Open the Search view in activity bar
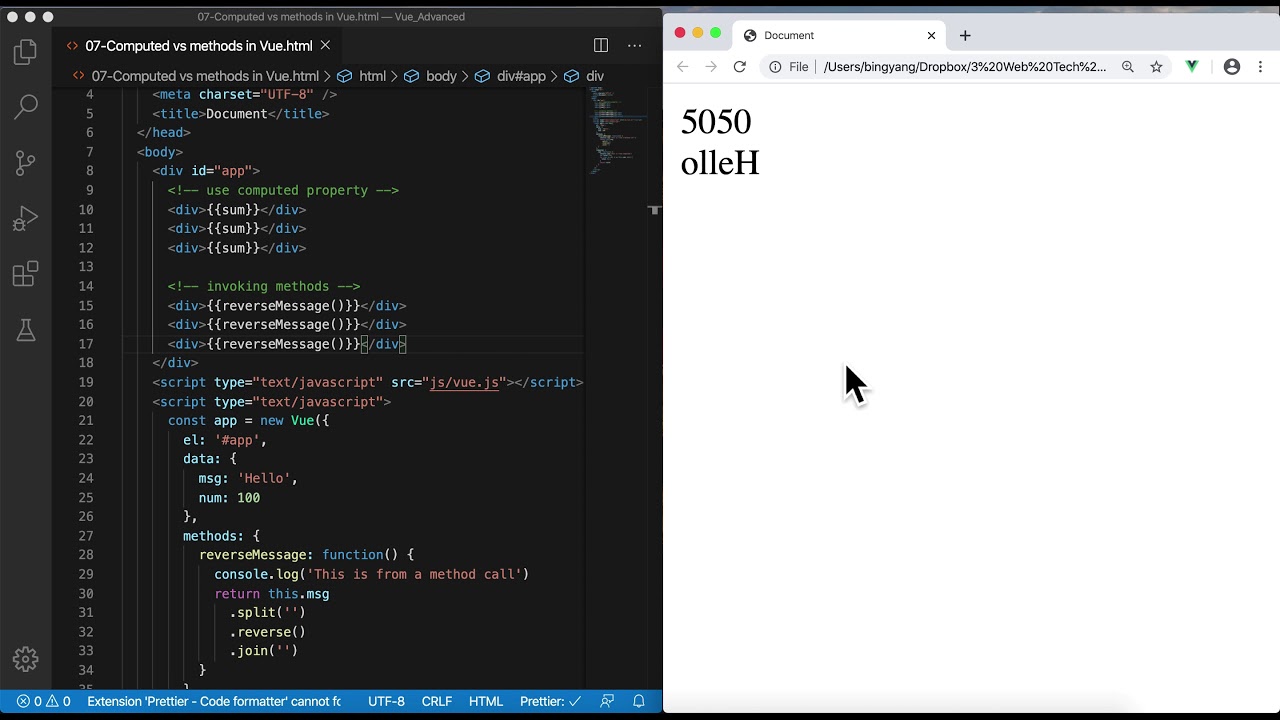 point(26,106)
